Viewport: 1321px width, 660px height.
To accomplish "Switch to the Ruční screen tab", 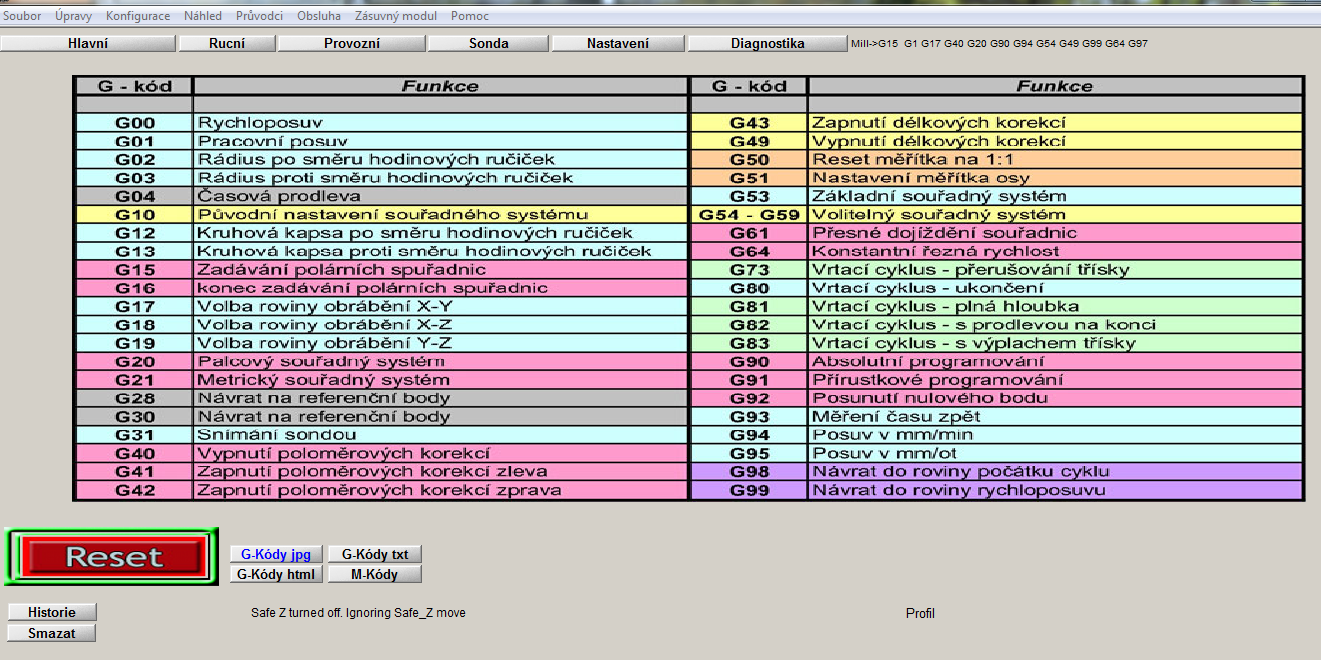I will click(227, 44).
